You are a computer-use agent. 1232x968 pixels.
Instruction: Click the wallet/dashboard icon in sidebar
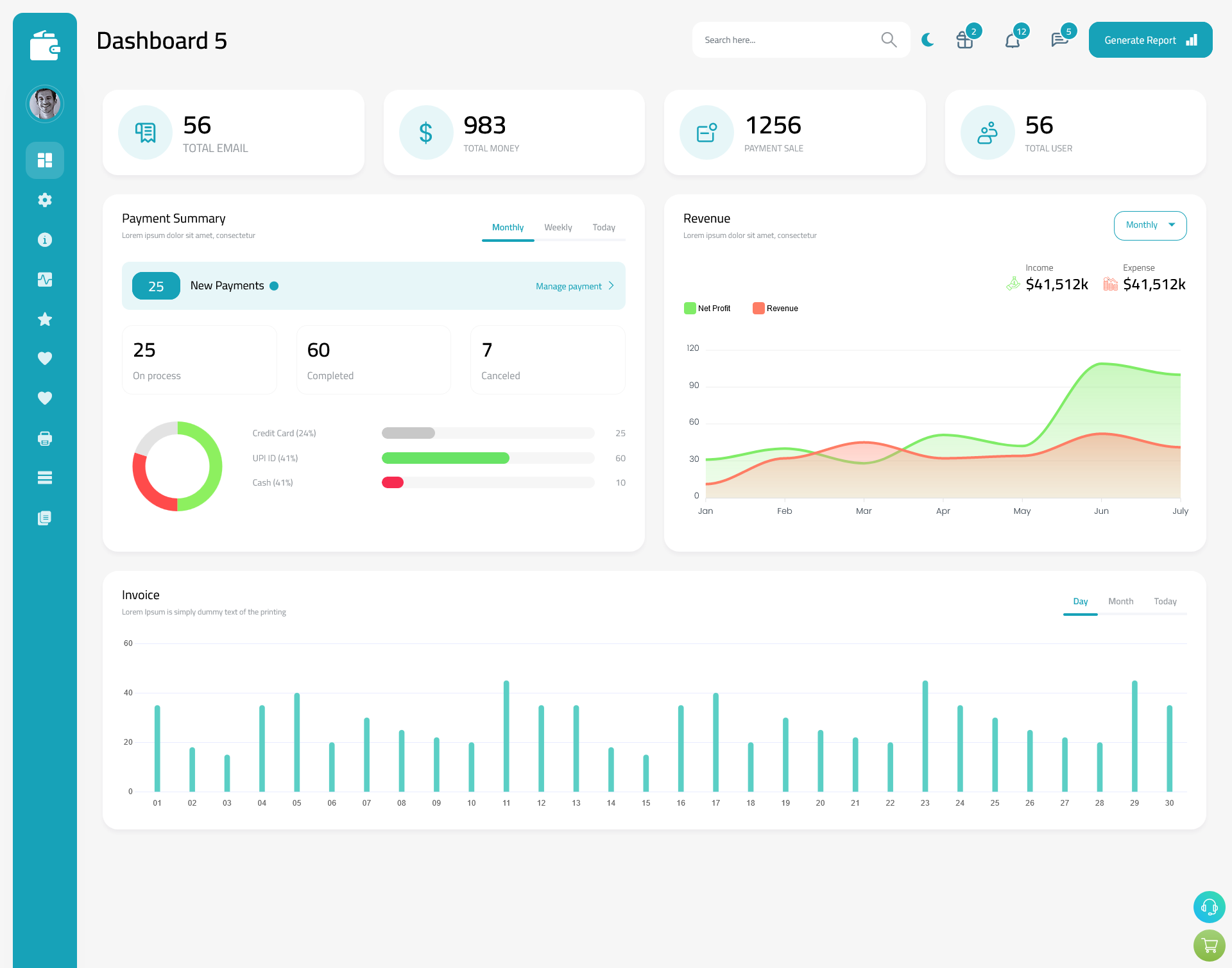(x=45, y=40)
